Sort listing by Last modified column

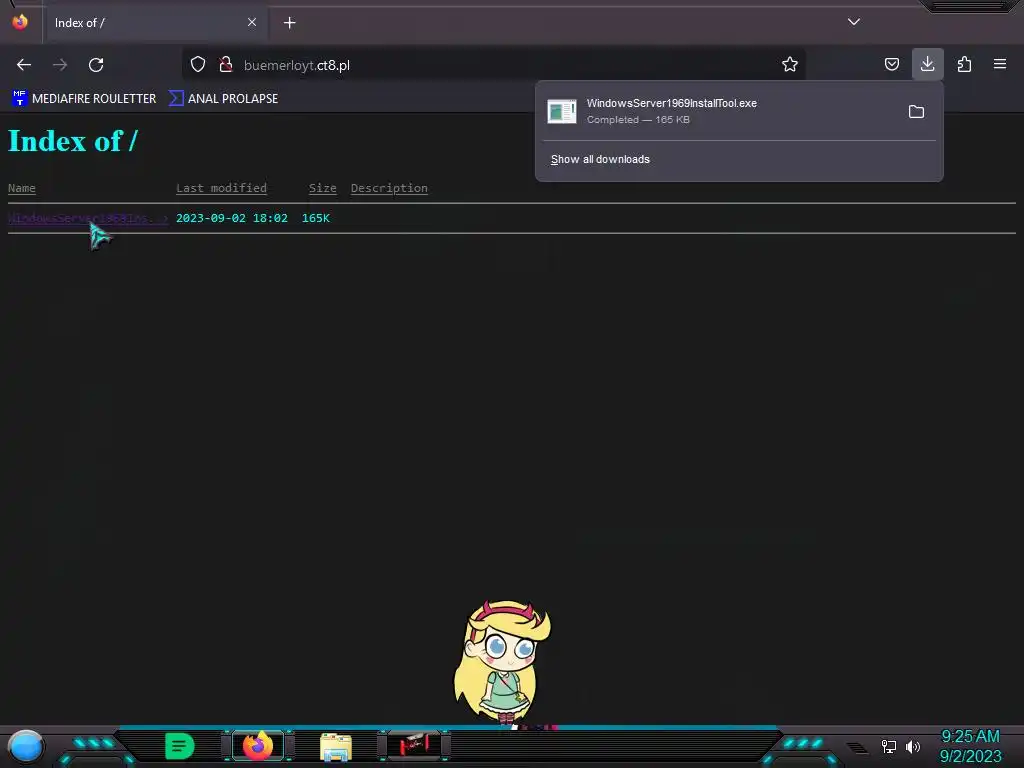point(221,188)
